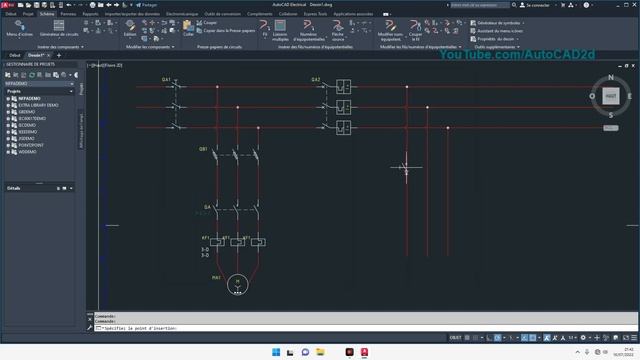The image size is (640, 360).
Task: Expand Modifier les fils/numéros d'équipotentielles panel
Action: [x=420, y=47]
